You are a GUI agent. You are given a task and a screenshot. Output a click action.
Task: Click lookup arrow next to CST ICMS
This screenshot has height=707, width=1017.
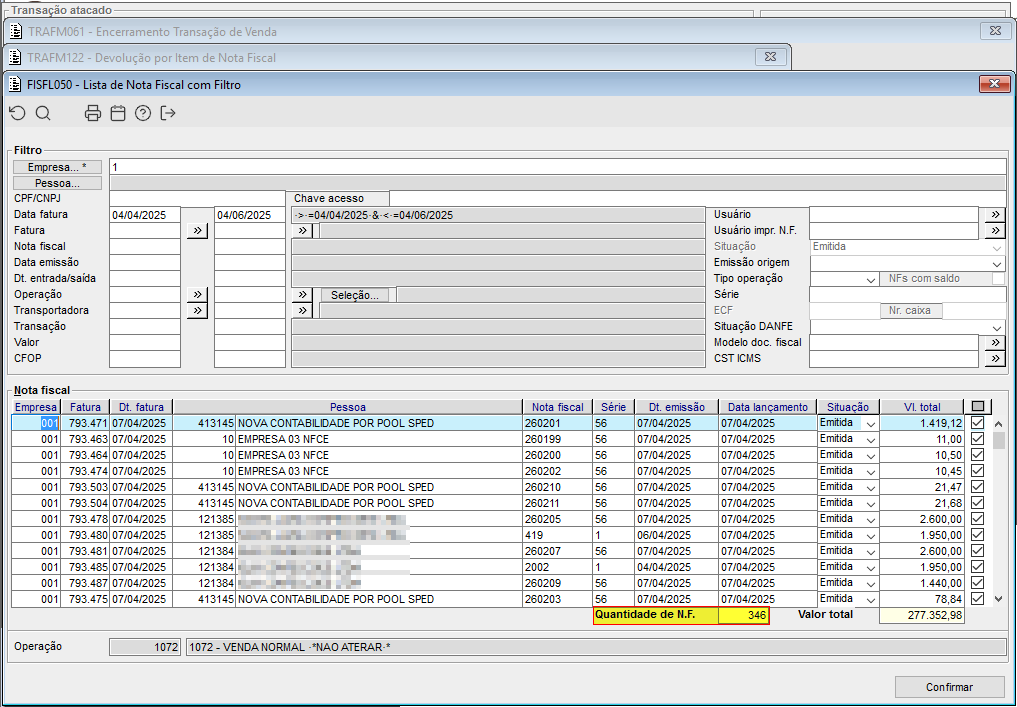995,358
